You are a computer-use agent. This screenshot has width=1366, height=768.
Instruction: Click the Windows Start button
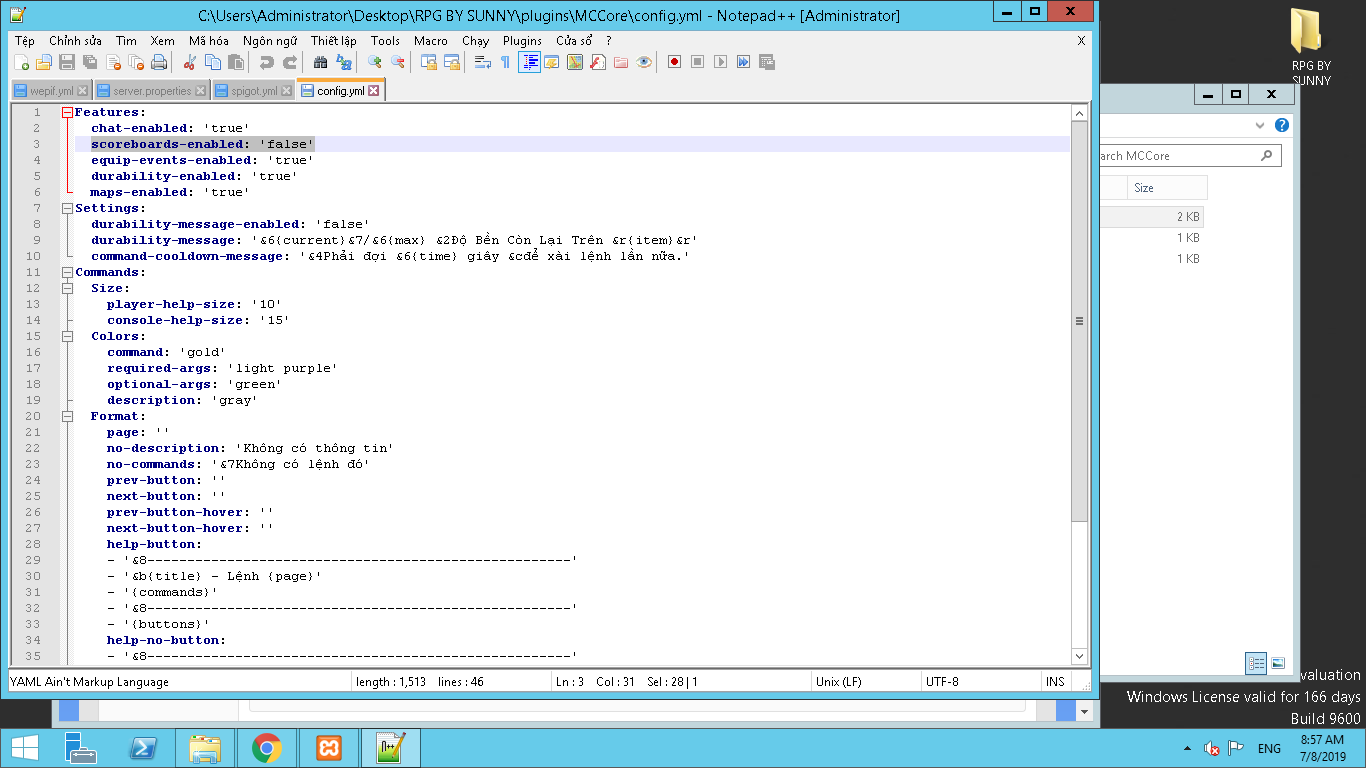click(x=25, y=748)
